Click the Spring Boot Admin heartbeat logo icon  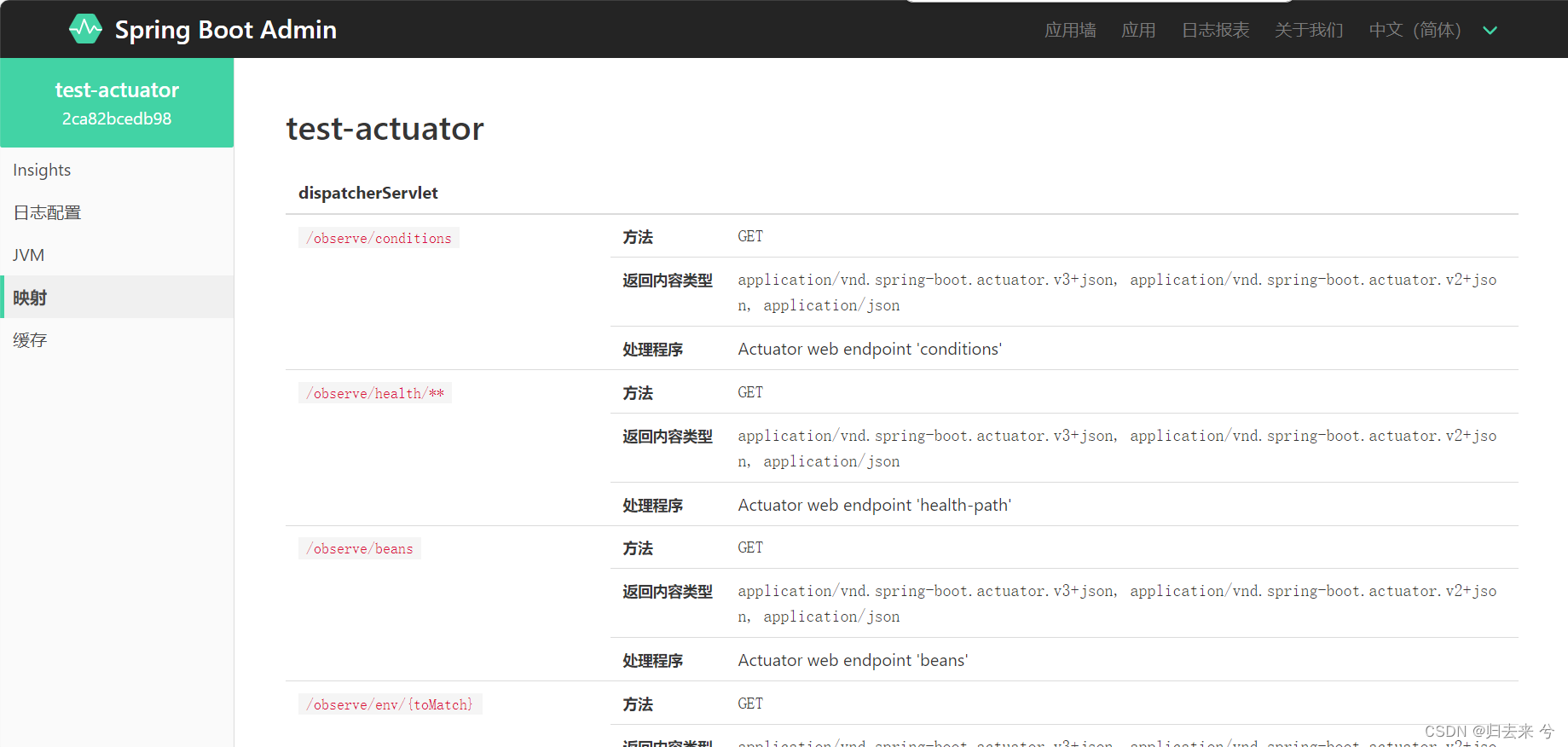pos(85,29)
